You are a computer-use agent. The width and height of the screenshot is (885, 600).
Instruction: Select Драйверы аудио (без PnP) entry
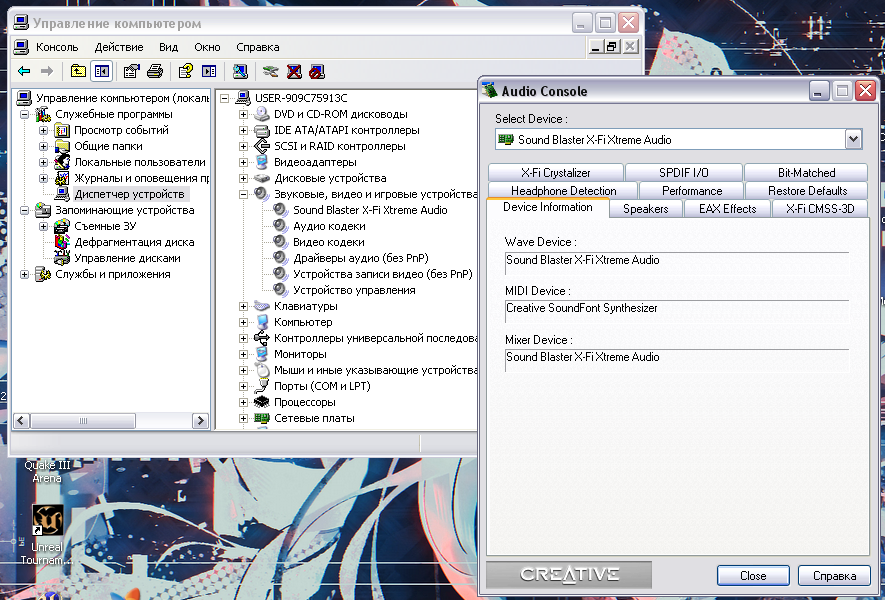point(361,258)
